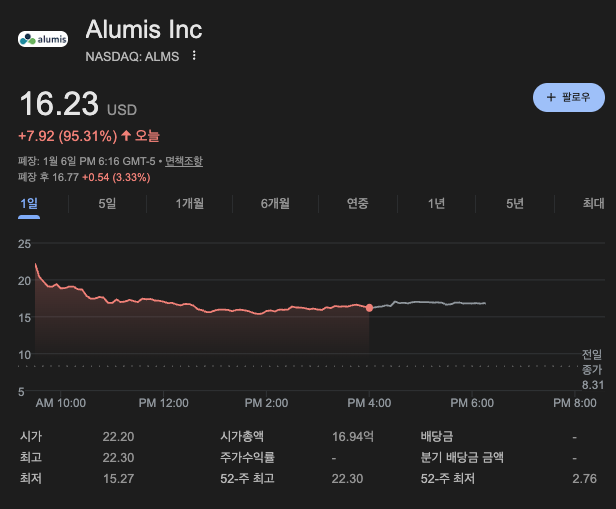616x509 pixels.
Task: Click the PM 6:00 axis label
Action: click(472, 403)
